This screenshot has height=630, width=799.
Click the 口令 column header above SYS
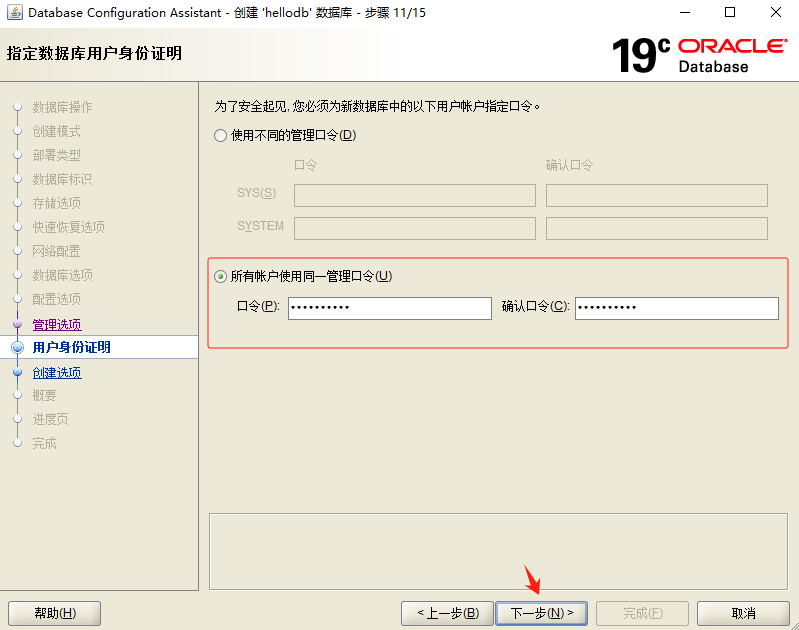tap(305, 165)
